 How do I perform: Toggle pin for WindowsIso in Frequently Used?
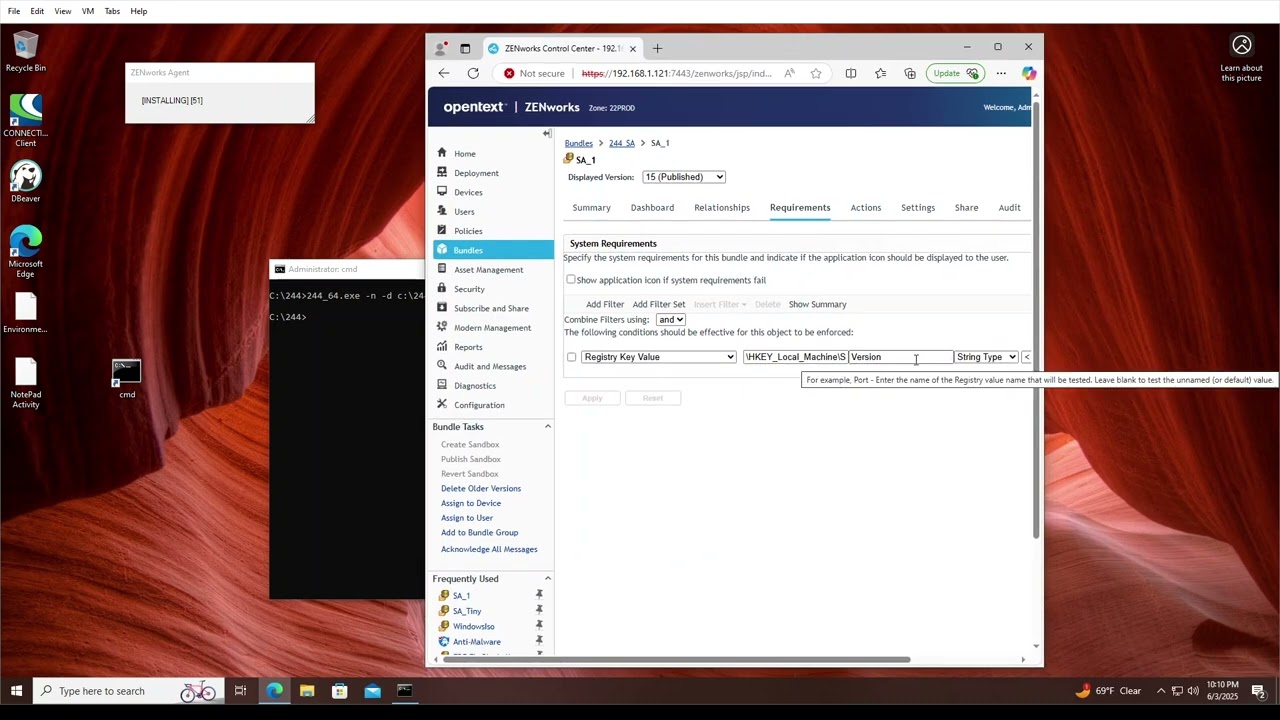point(539,626)
